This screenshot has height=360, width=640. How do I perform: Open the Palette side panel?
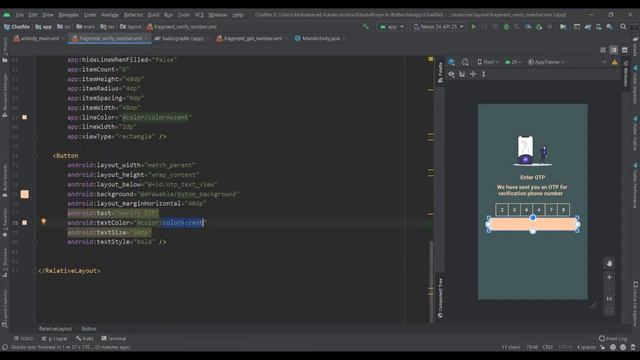pyautogui.click(x=440, y=72)
